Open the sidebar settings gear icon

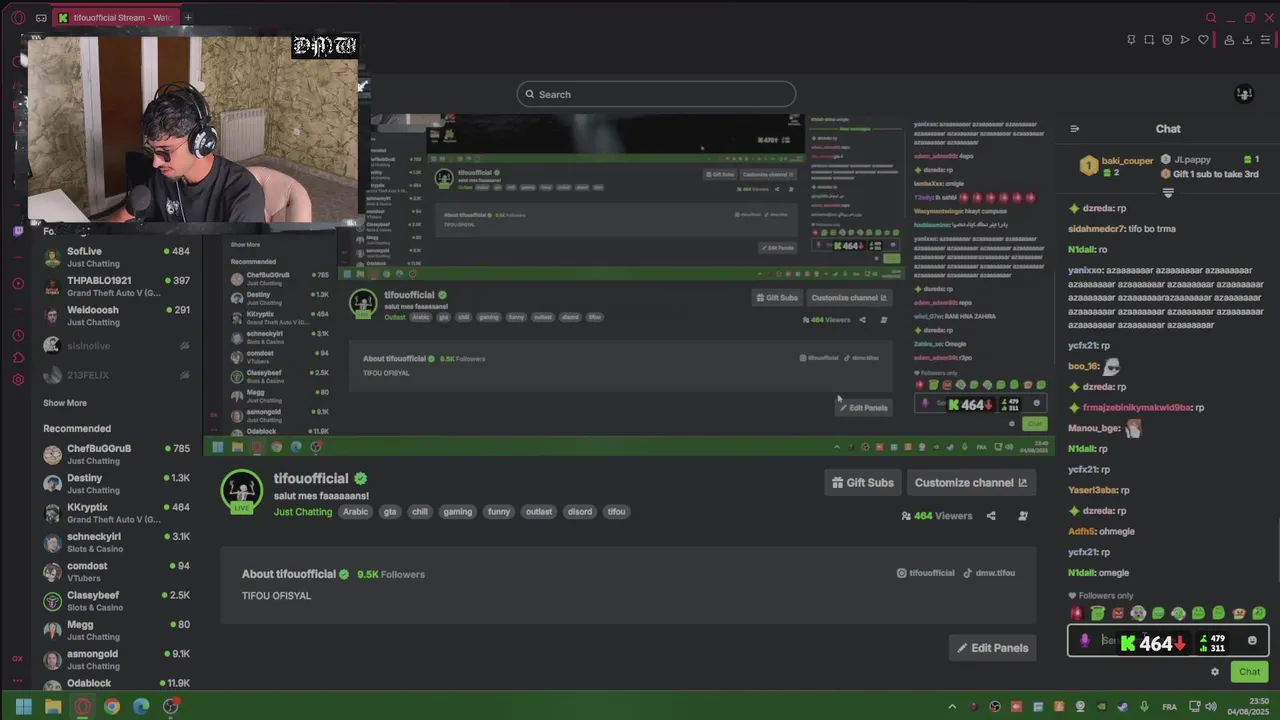18,379
